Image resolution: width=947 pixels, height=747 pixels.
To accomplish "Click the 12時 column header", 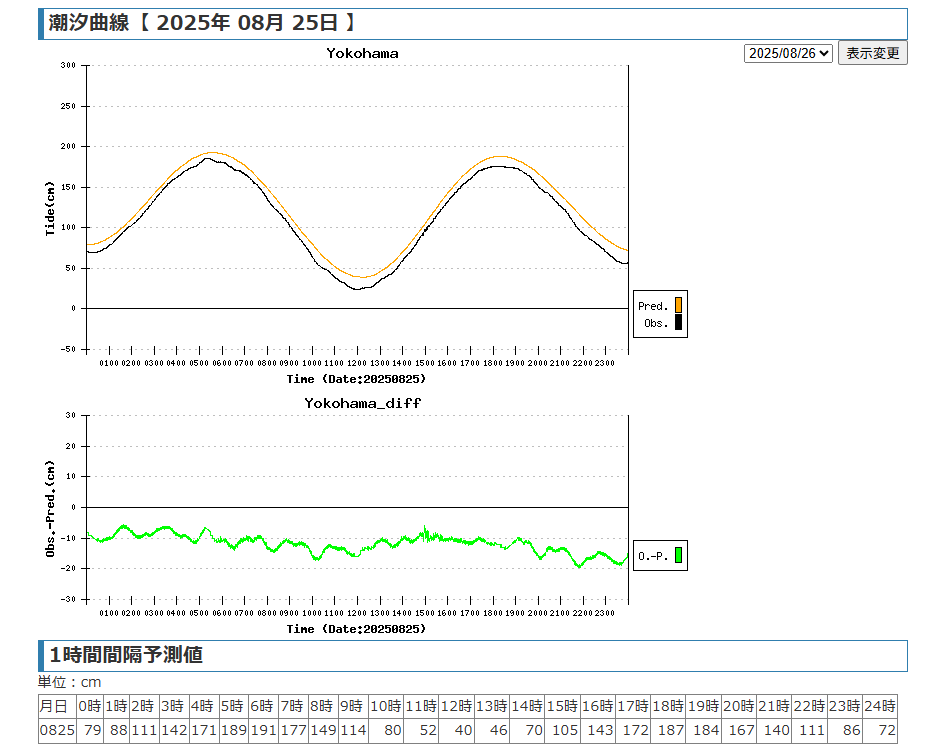I will (x=457, y=705).
